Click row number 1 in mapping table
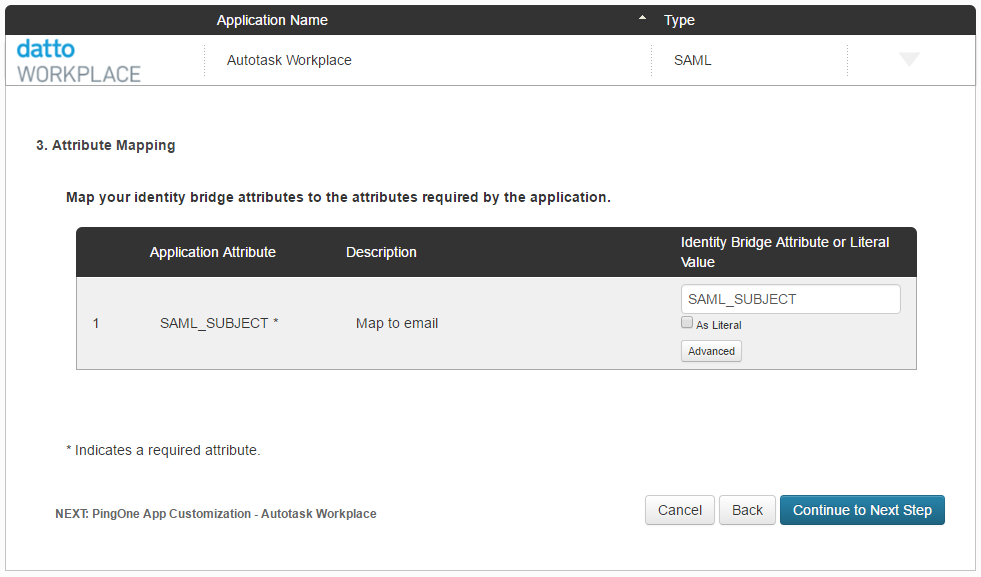981x577 pixels. 96,324
